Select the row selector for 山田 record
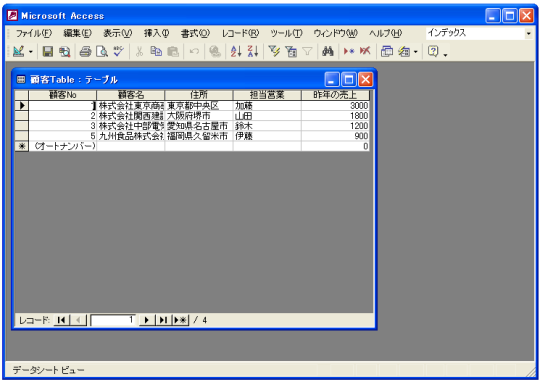Viewport: 540px width, 382px height. coord(21,116)
